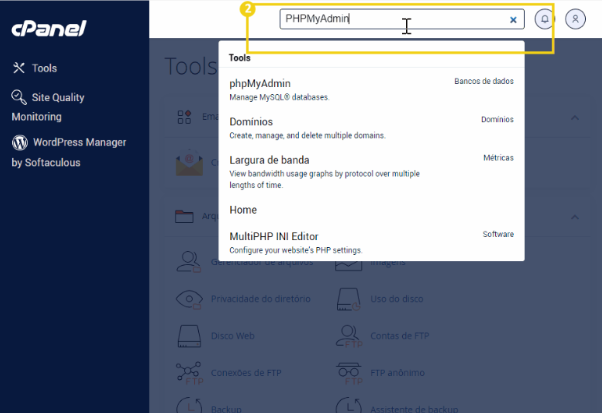The height and width of the screenshot is (413, 602).
Task: Click the Bancos de dados category label
Action: point(484,81)
